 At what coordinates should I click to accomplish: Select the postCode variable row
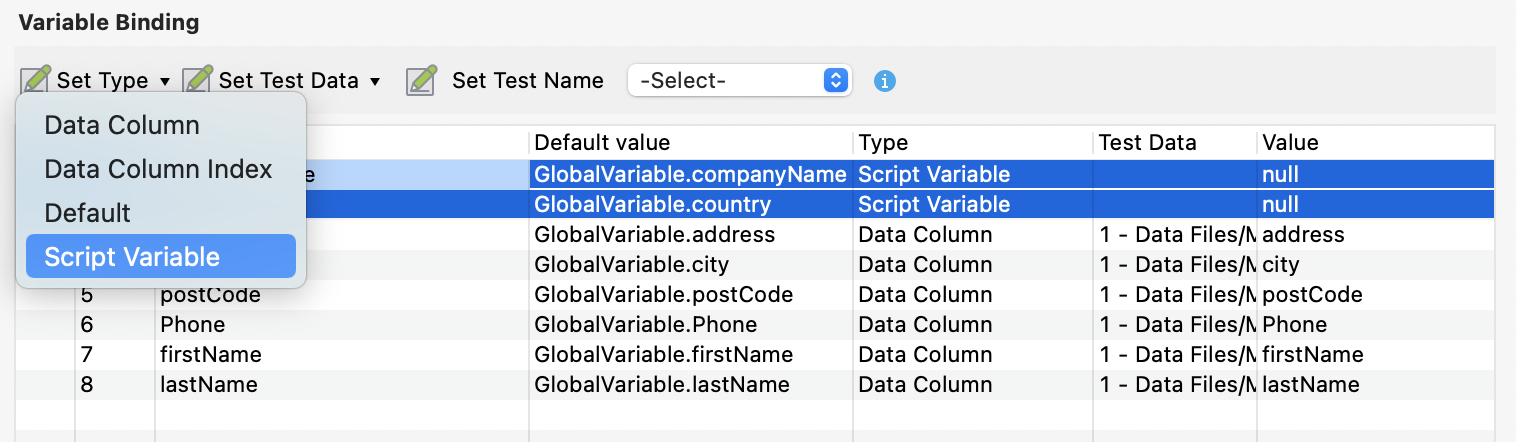210,295
